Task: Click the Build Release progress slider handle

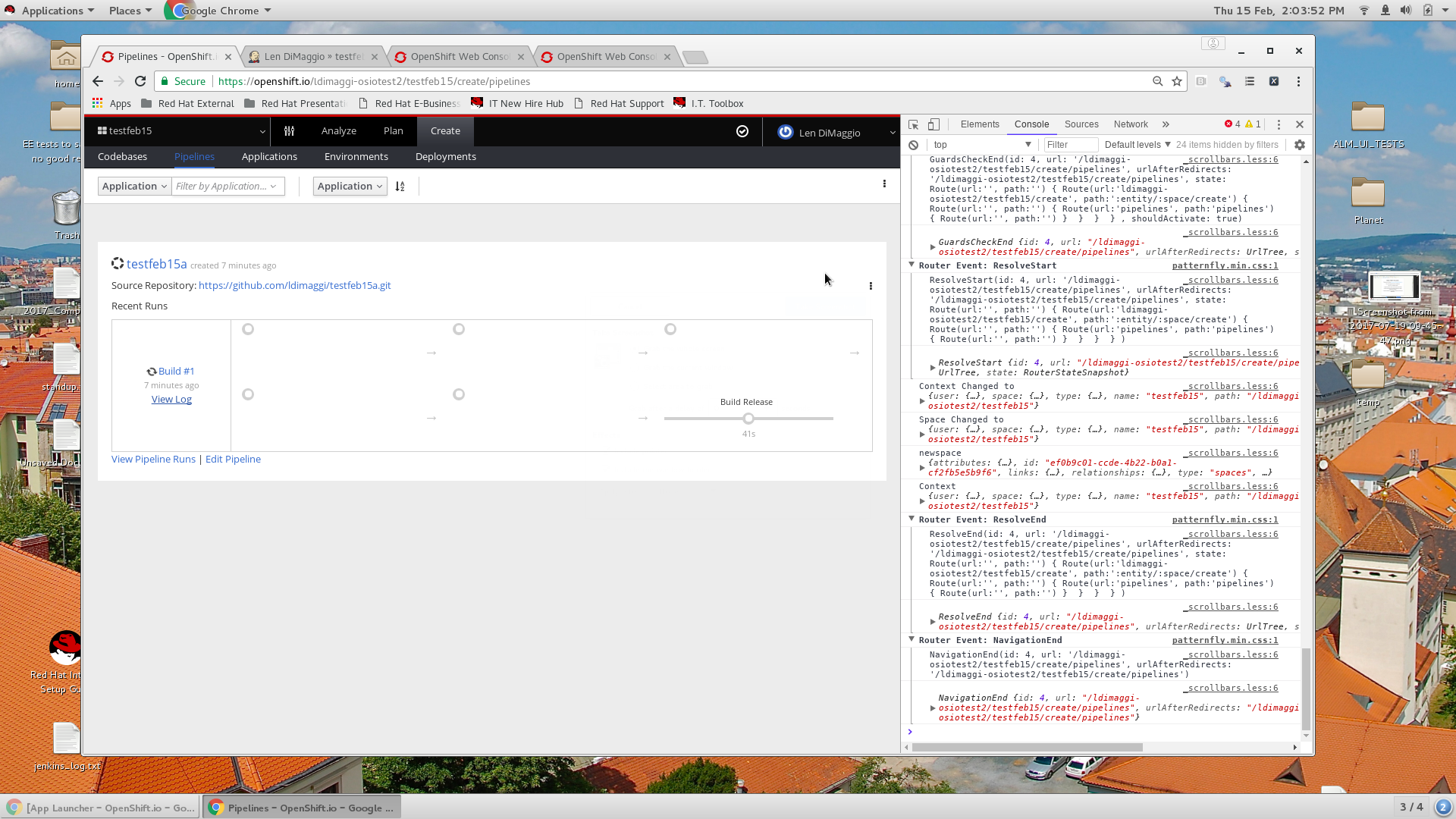Action: click(x=748, y=419)
